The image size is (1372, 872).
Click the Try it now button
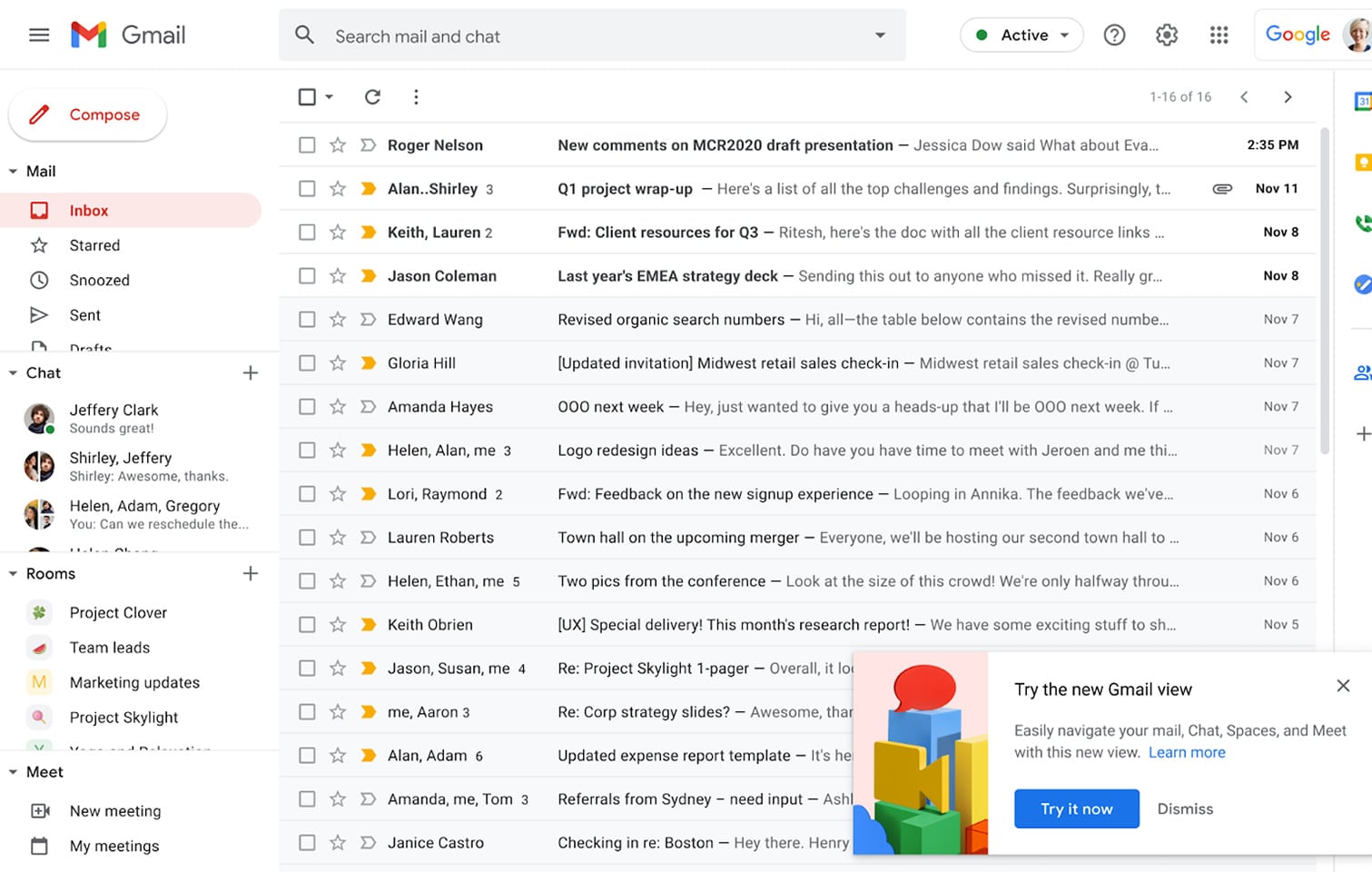tap(1076, 808)
